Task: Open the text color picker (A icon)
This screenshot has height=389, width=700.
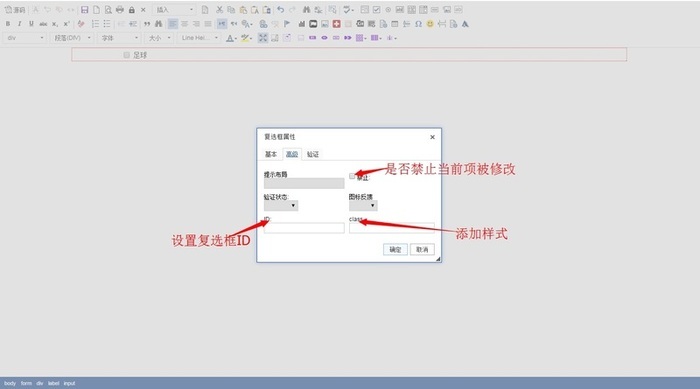Action: tap(230, 38)
